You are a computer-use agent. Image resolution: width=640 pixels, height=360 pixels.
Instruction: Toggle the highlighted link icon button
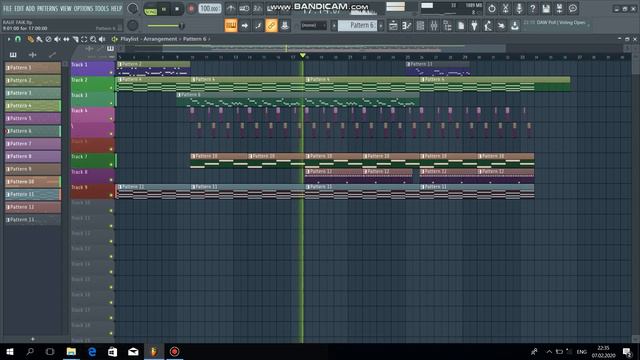pos(271,26)
